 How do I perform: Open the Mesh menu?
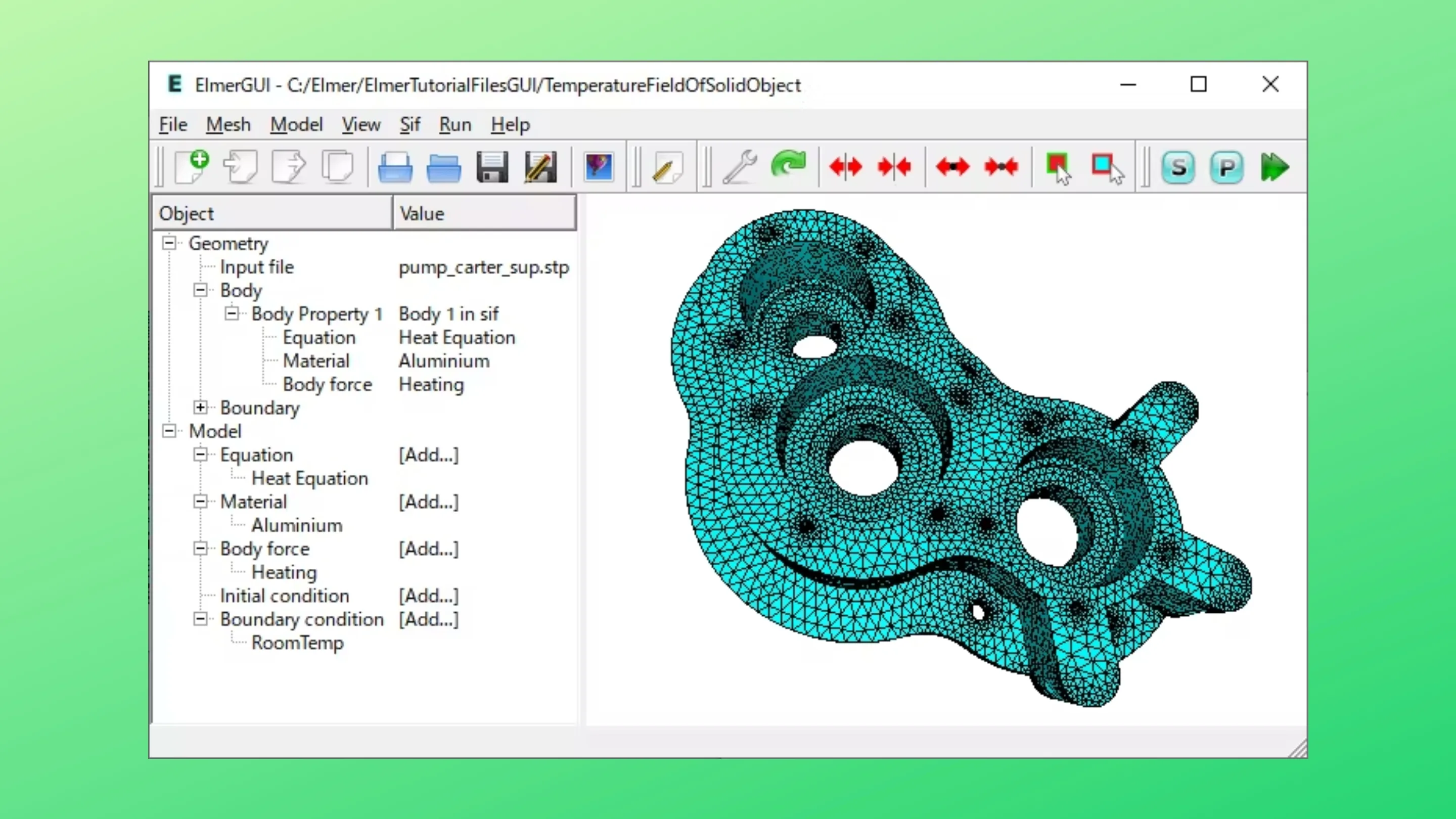pos(229,124)
